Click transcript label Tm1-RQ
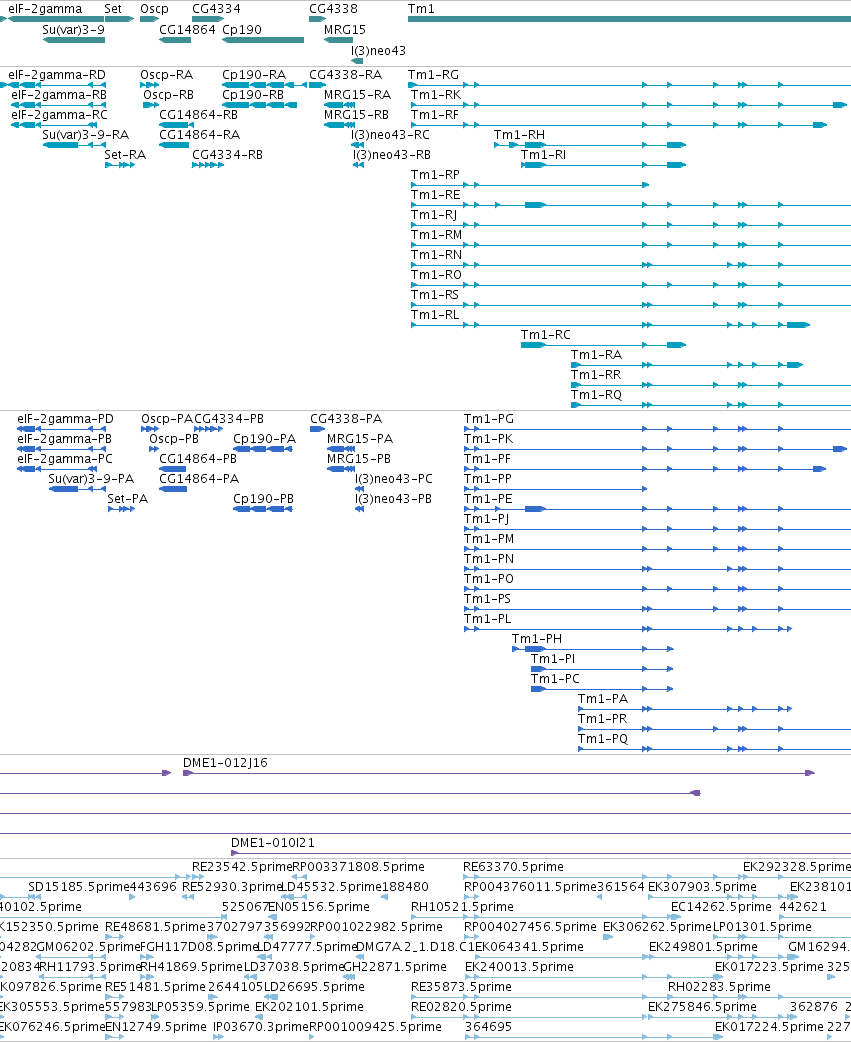The image size is (851, 1042). click(597, 395)
